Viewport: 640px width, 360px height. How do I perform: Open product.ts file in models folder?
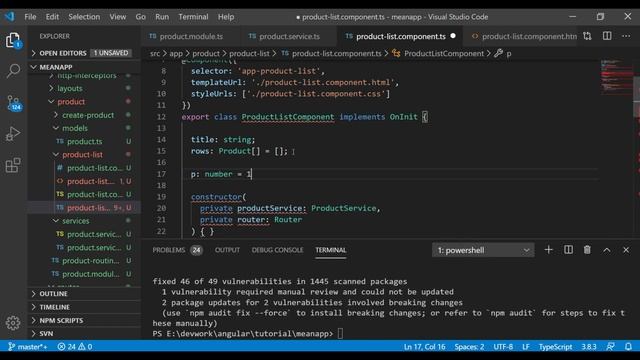coord(84,142)
